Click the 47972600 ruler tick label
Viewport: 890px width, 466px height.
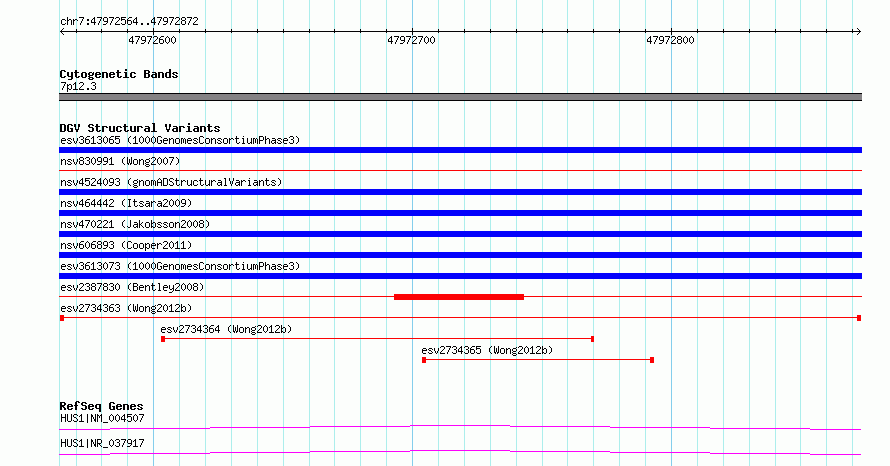tap(152, 40)
